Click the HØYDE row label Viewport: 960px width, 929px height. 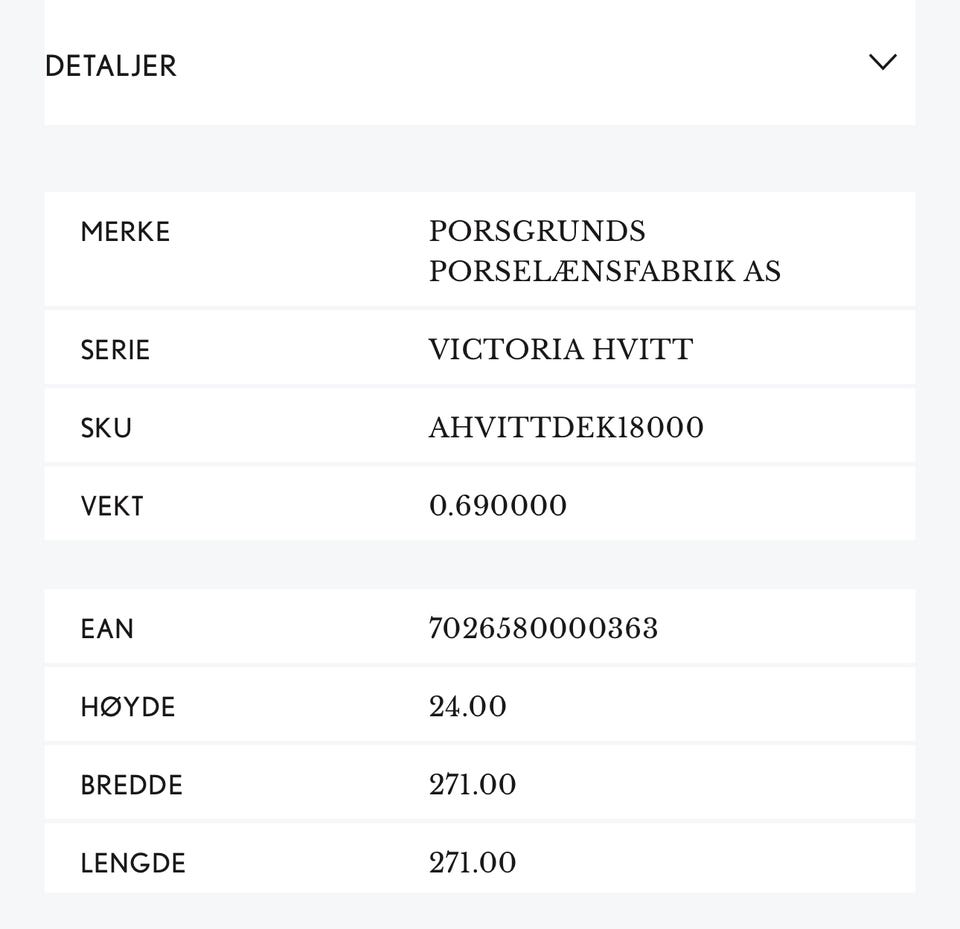128,707
